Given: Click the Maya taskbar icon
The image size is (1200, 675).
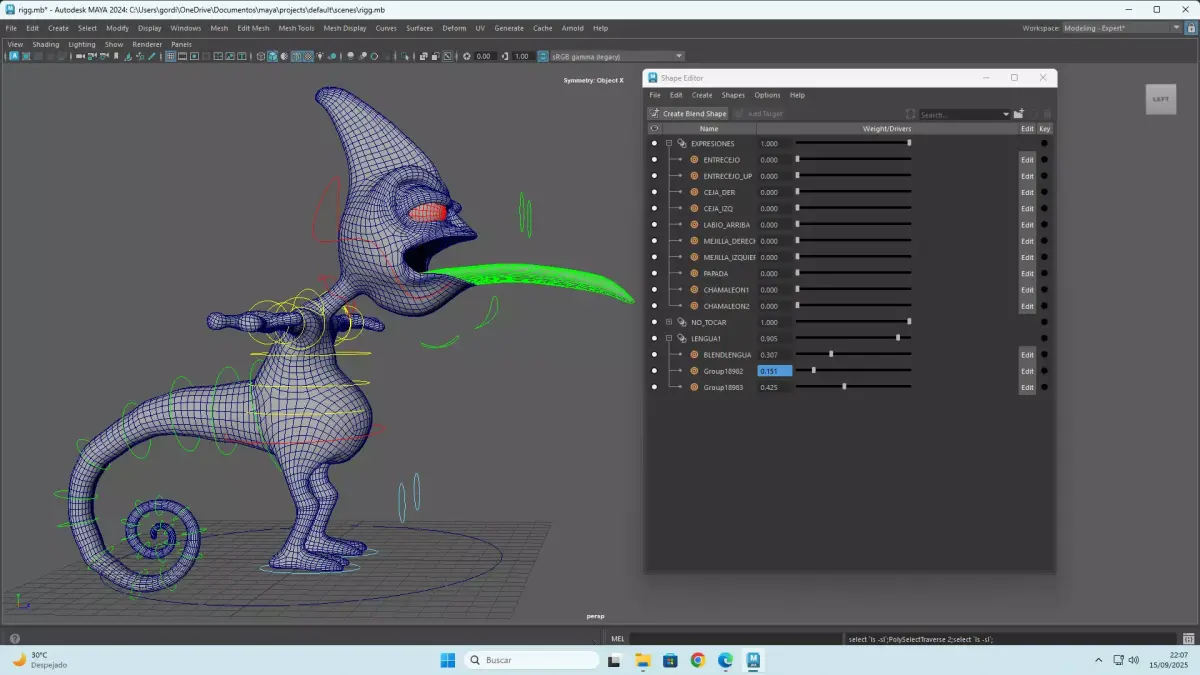Looking at the screenshot, I should pos(754,660).
